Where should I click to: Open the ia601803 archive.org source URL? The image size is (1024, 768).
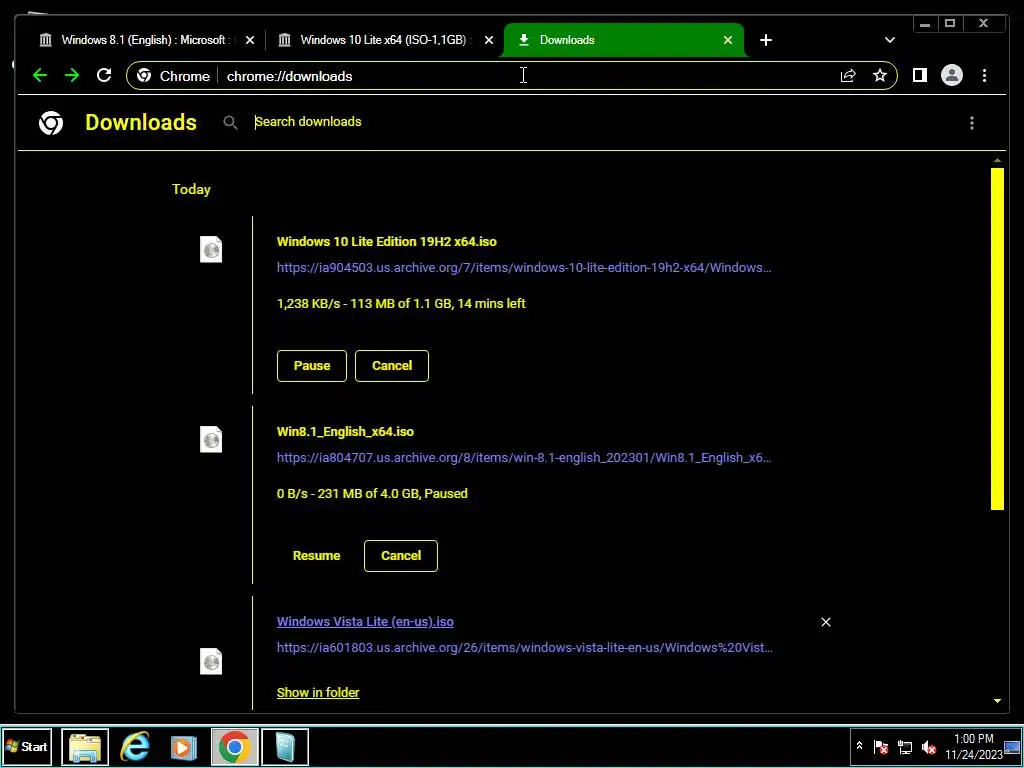pos(524,648)
